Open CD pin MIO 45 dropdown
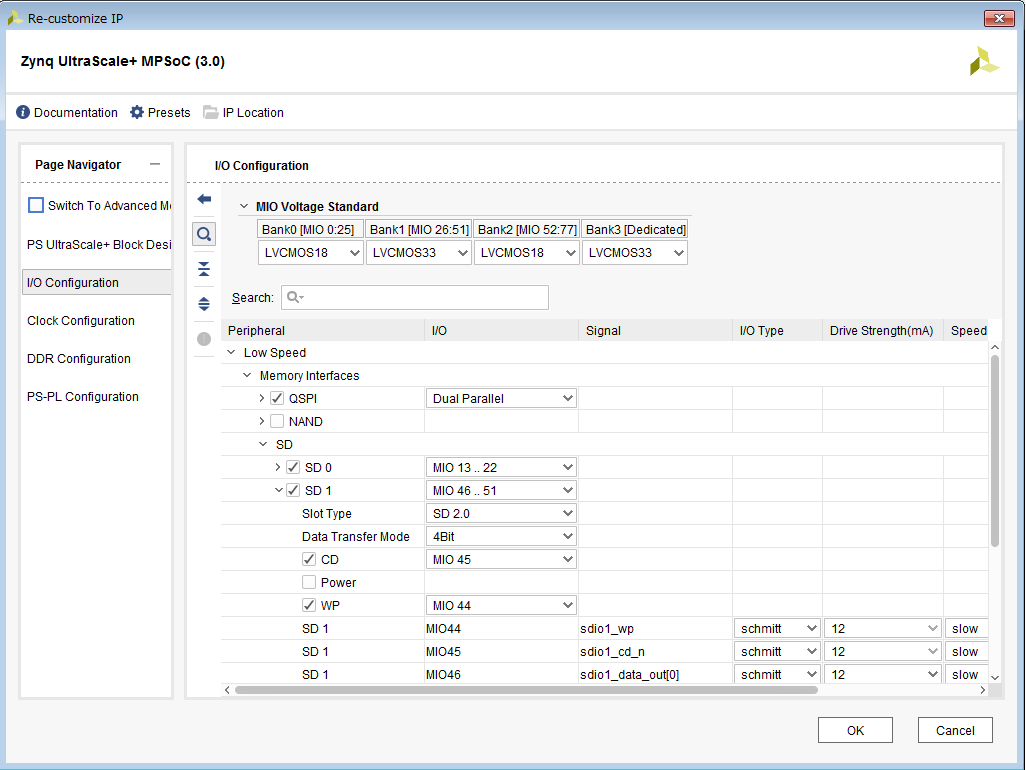The width and height of the screenshot is (1026, 770). (501, 559)
